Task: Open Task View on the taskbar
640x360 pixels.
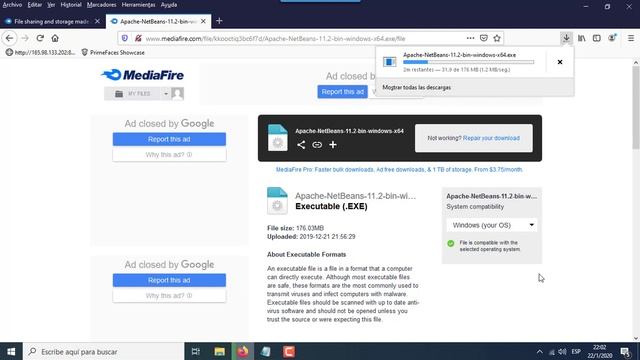Action: click(196, 351)
